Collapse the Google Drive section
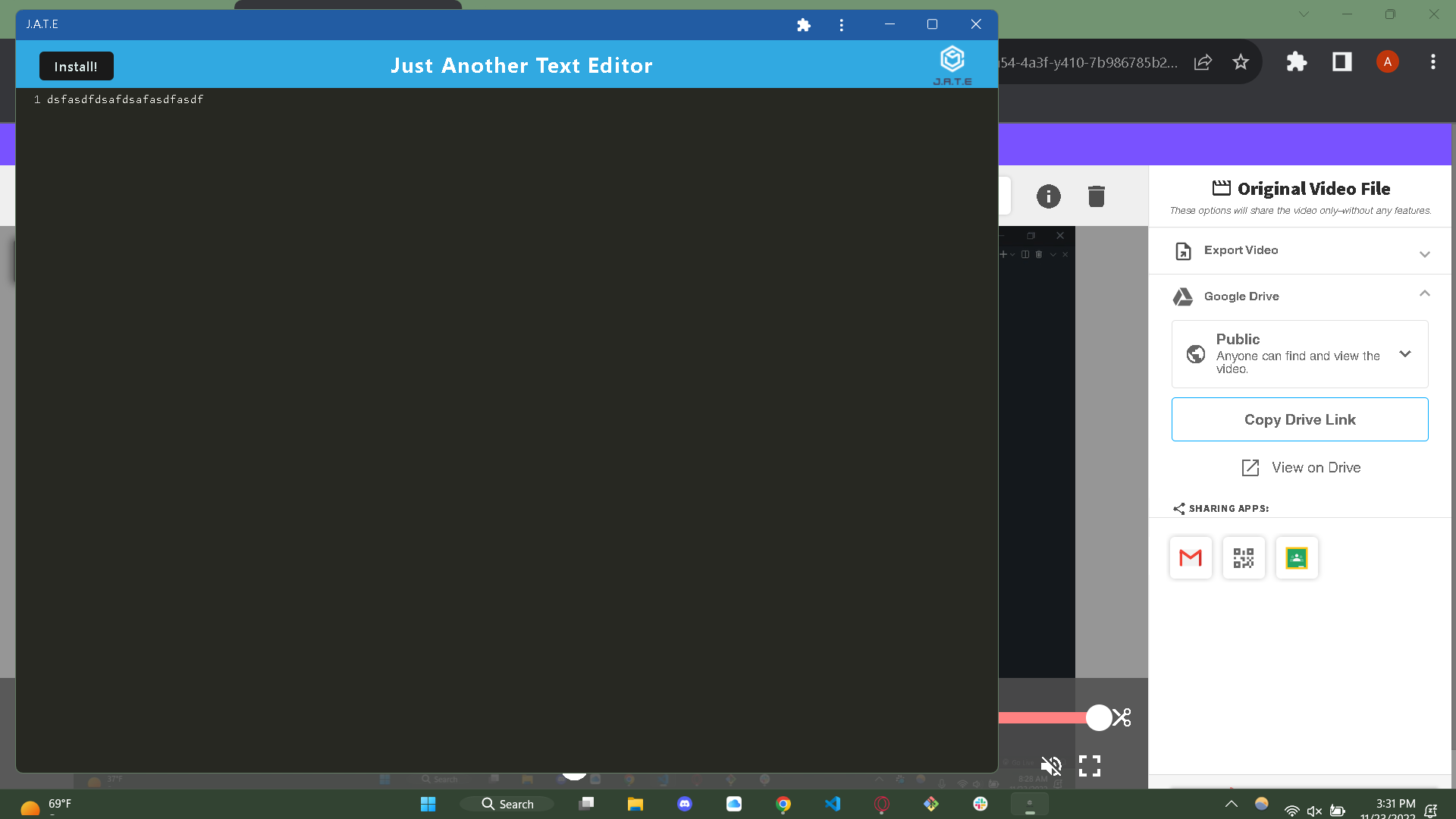The width and height of the screenshot is (1456, 819). click(1424, 293)
